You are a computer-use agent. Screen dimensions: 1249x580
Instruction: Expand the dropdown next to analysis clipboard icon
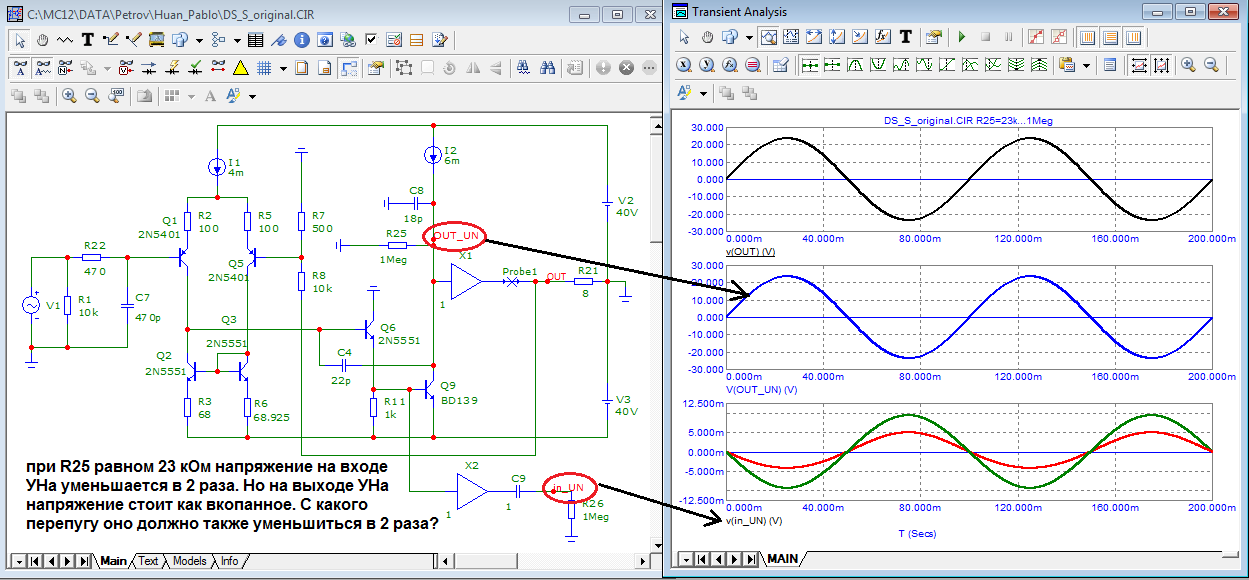[1087, 64]
